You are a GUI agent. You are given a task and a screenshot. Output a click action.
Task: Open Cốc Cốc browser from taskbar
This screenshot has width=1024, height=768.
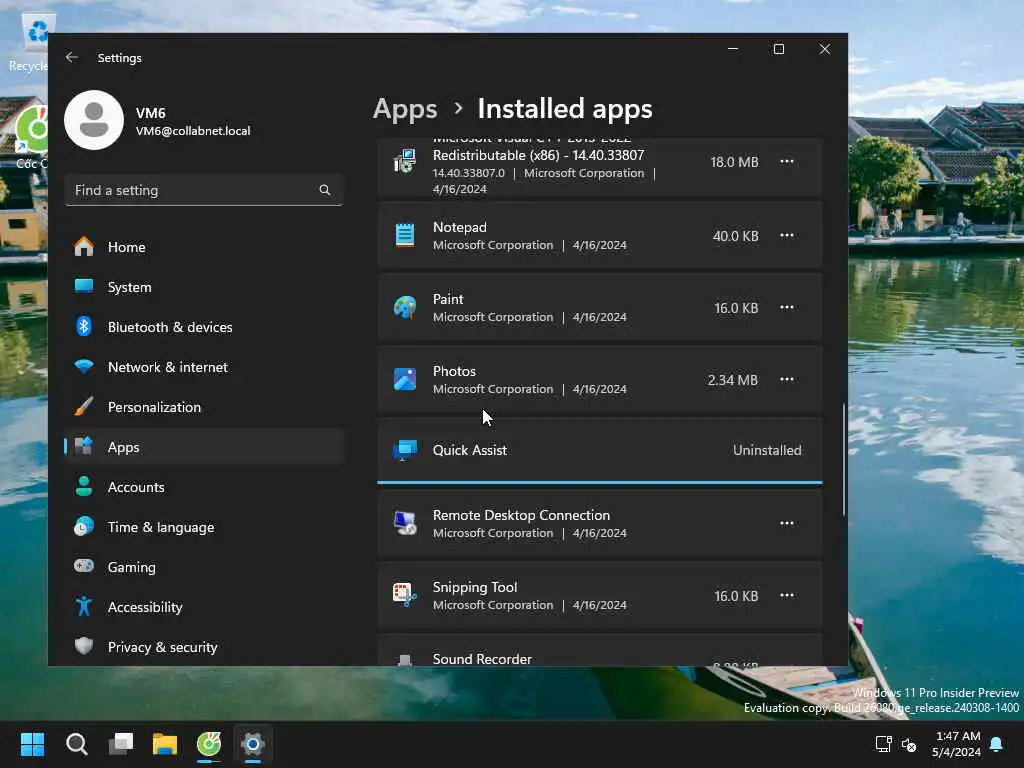[209, 744]
